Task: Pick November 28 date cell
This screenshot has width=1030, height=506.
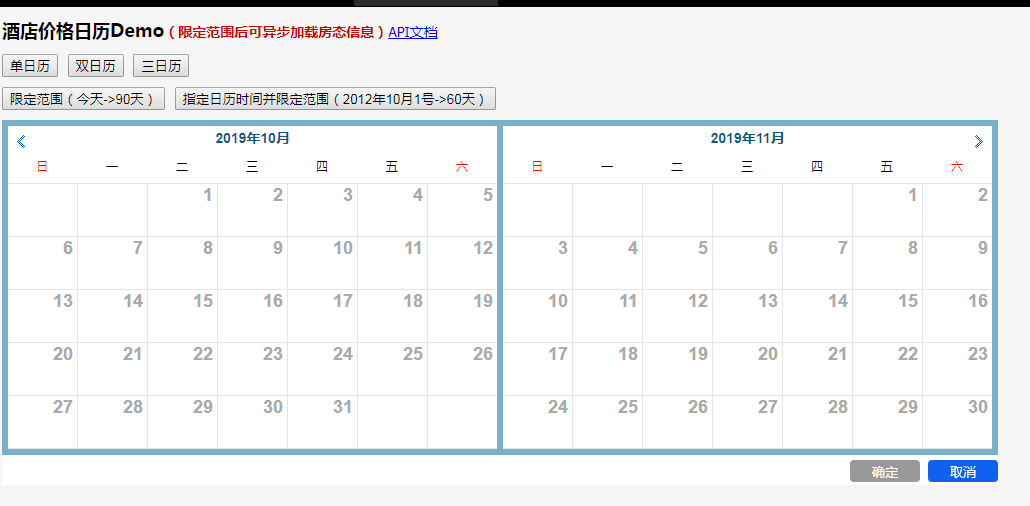Action: pyautogui.click(x=817, y=423)
